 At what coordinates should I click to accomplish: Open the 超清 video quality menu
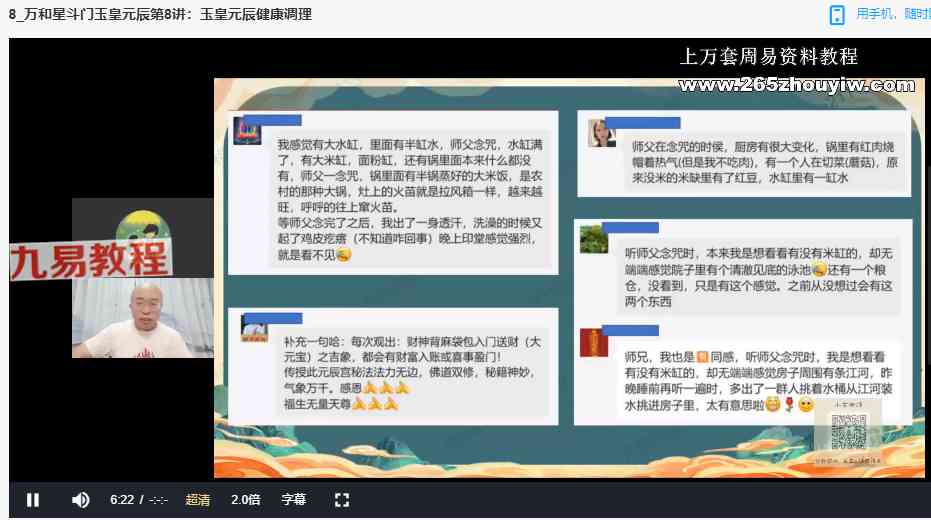tap(198, 500)
